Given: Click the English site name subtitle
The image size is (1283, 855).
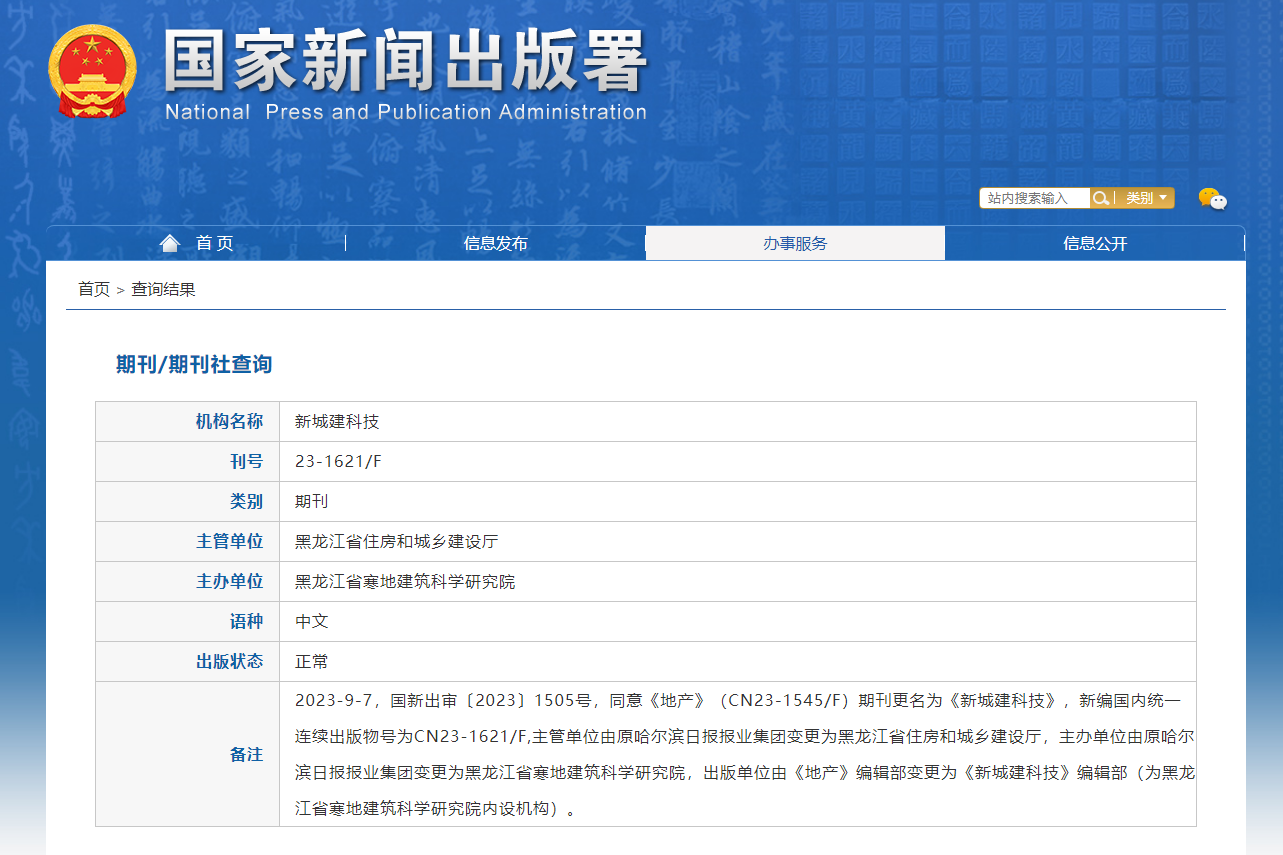Looking at the screenshot, I should [x=406, y=112].
